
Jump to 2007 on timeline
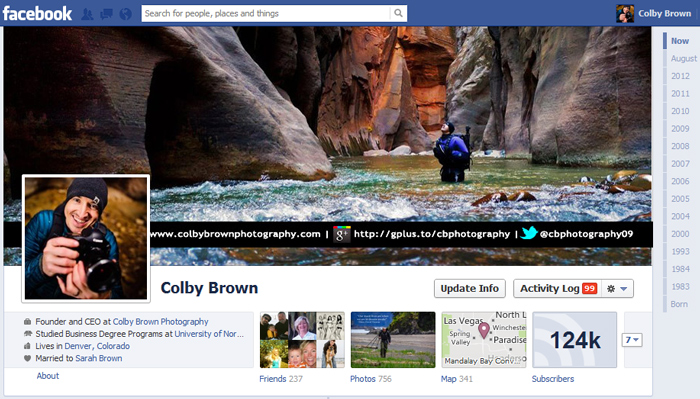click(680, 164)
